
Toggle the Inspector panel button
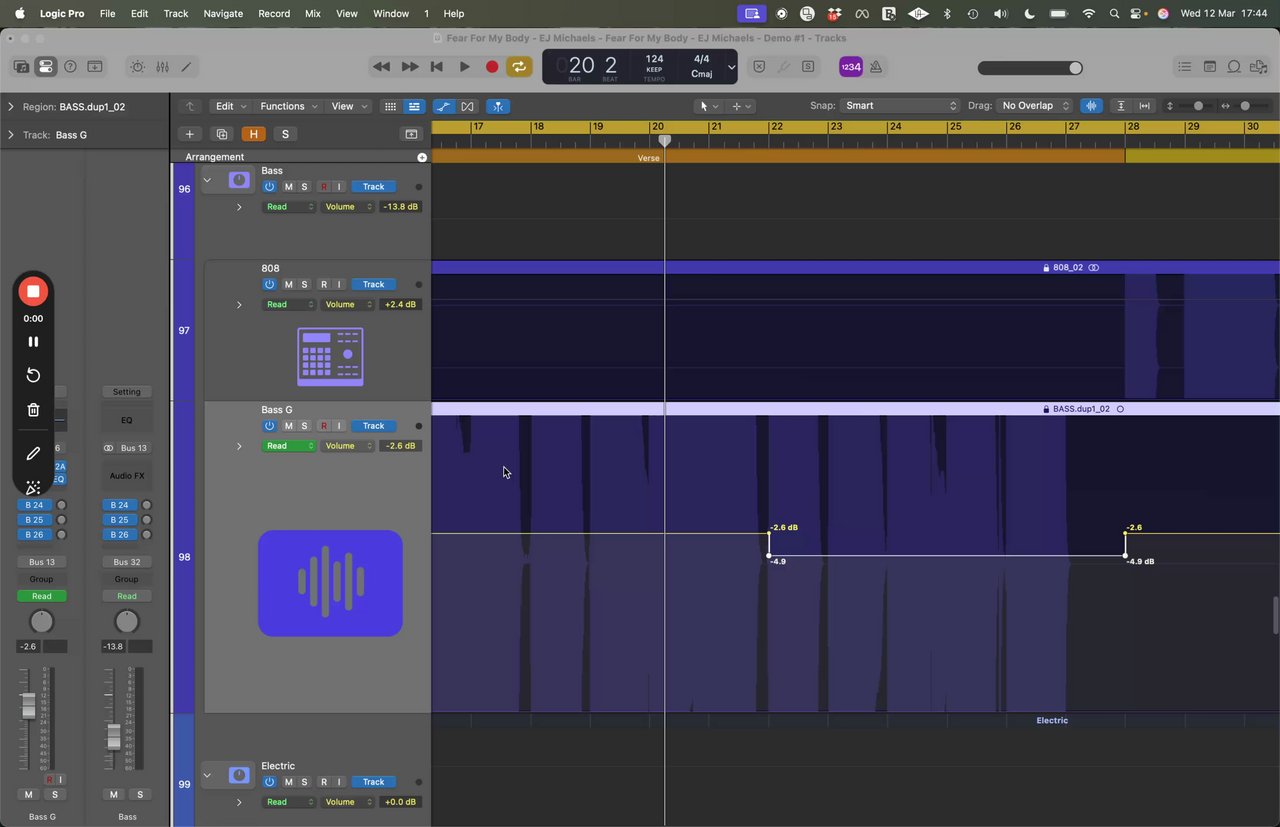tap(45, 67)
